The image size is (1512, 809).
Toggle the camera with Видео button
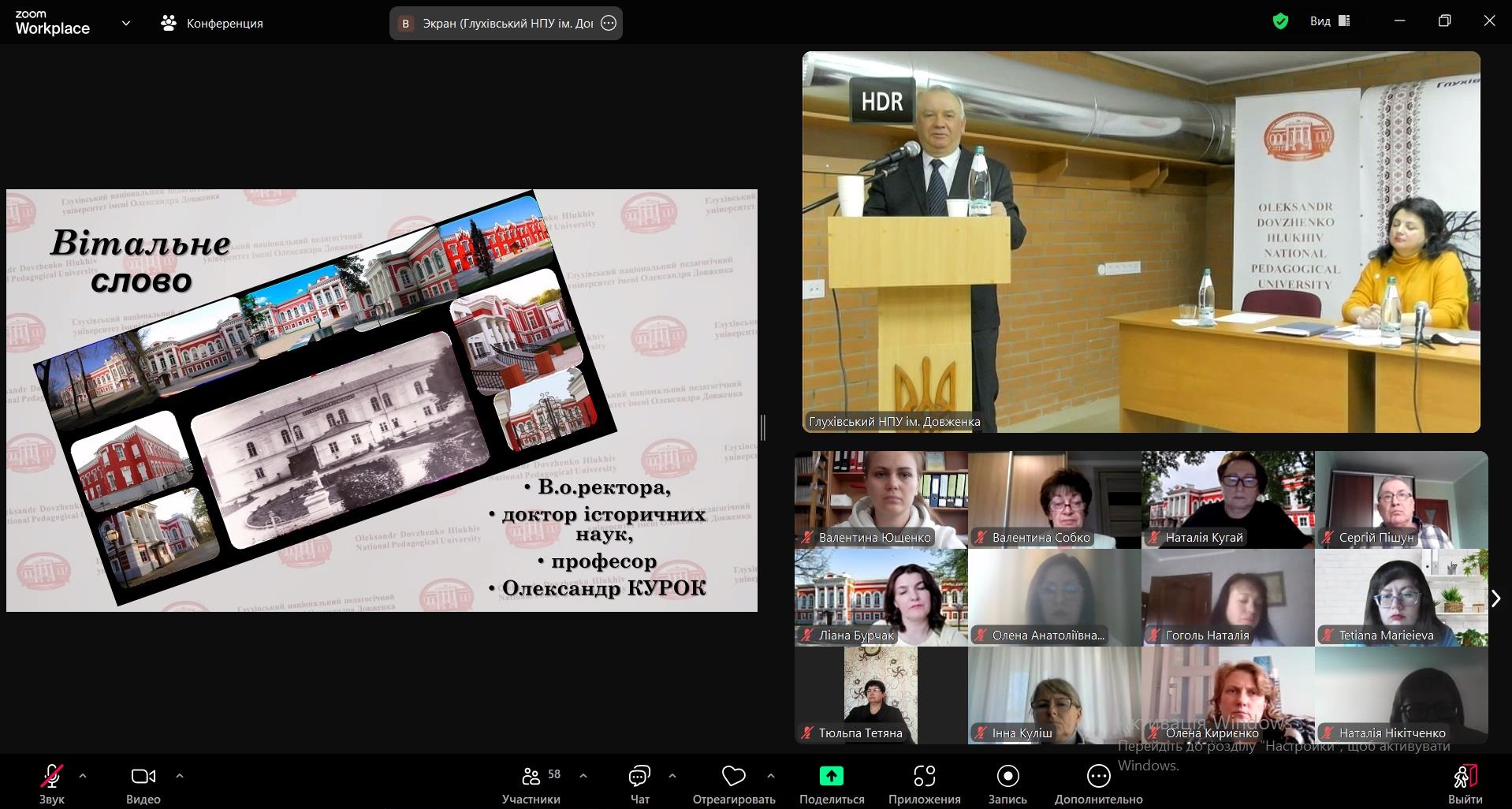point(143,777)
